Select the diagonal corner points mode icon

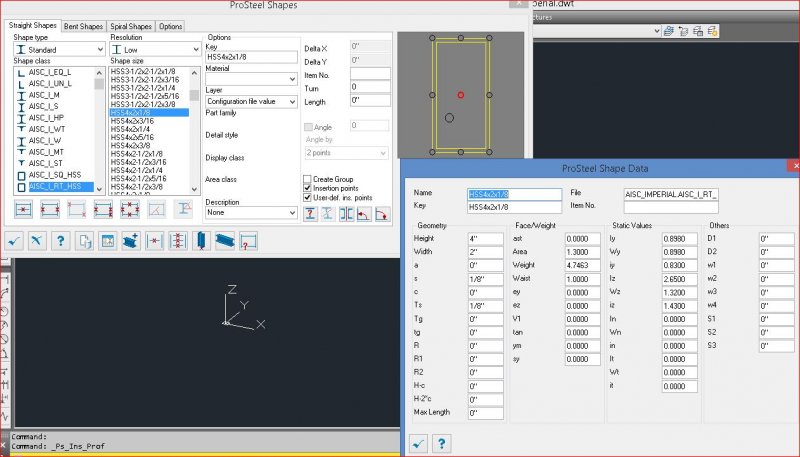pyautogui.click(x=77, y=210)
